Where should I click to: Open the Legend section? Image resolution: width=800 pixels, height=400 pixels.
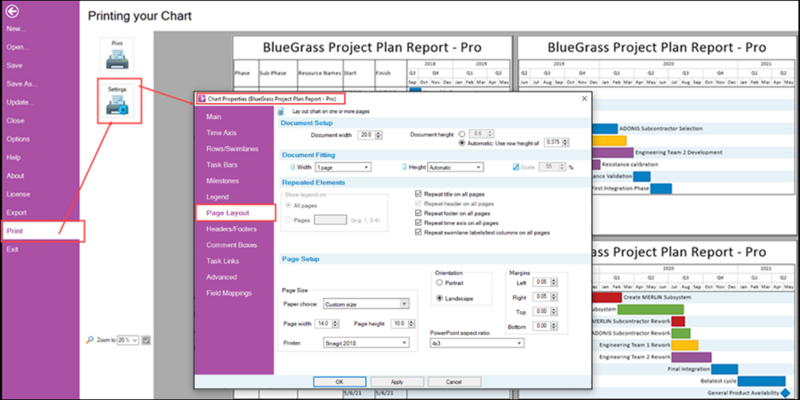217,197
